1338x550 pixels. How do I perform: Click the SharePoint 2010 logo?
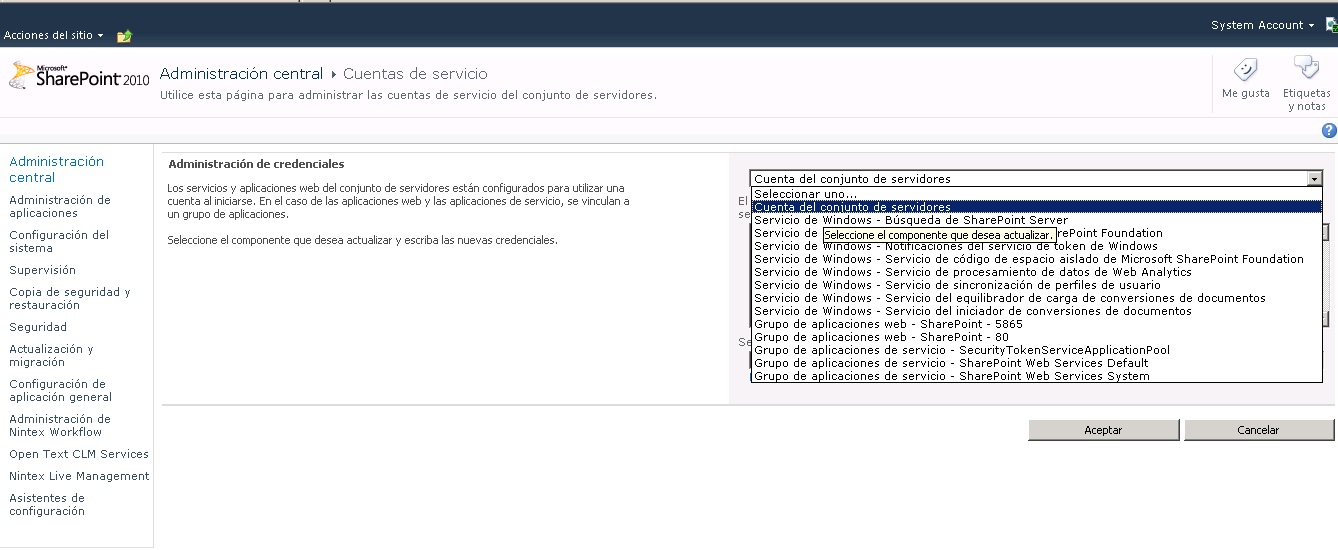(x=79, y=77)
